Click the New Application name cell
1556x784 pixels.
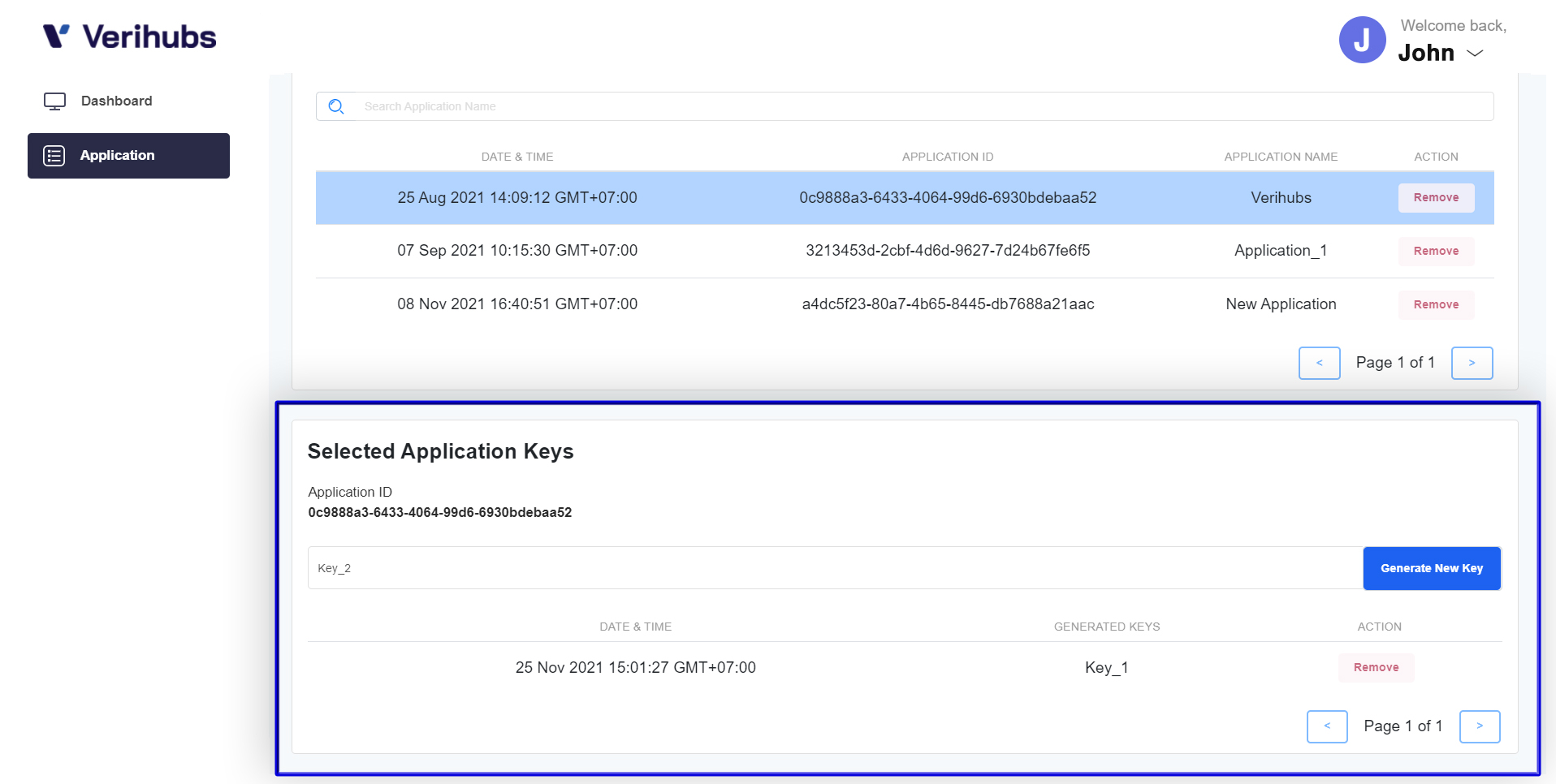click(x=1281, y=304)
